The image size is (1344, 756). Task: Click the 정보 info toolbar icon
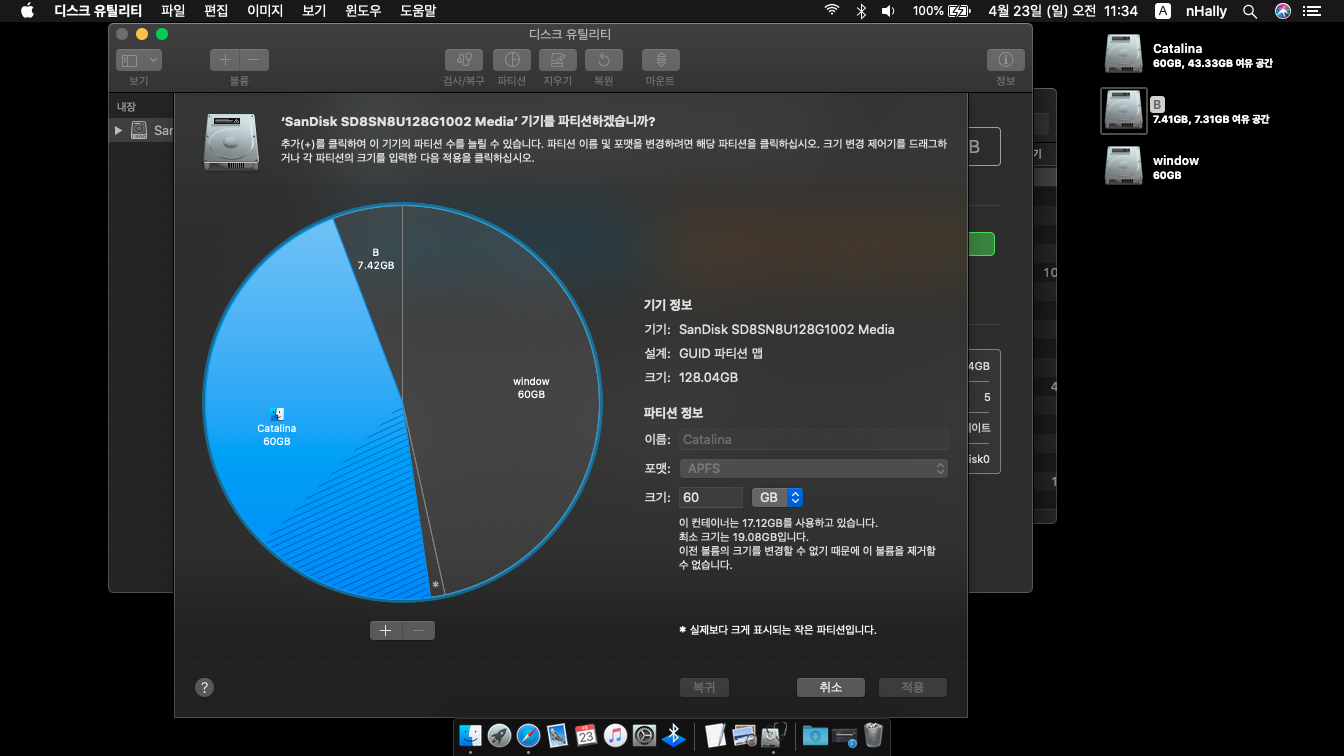(1006, 60)
